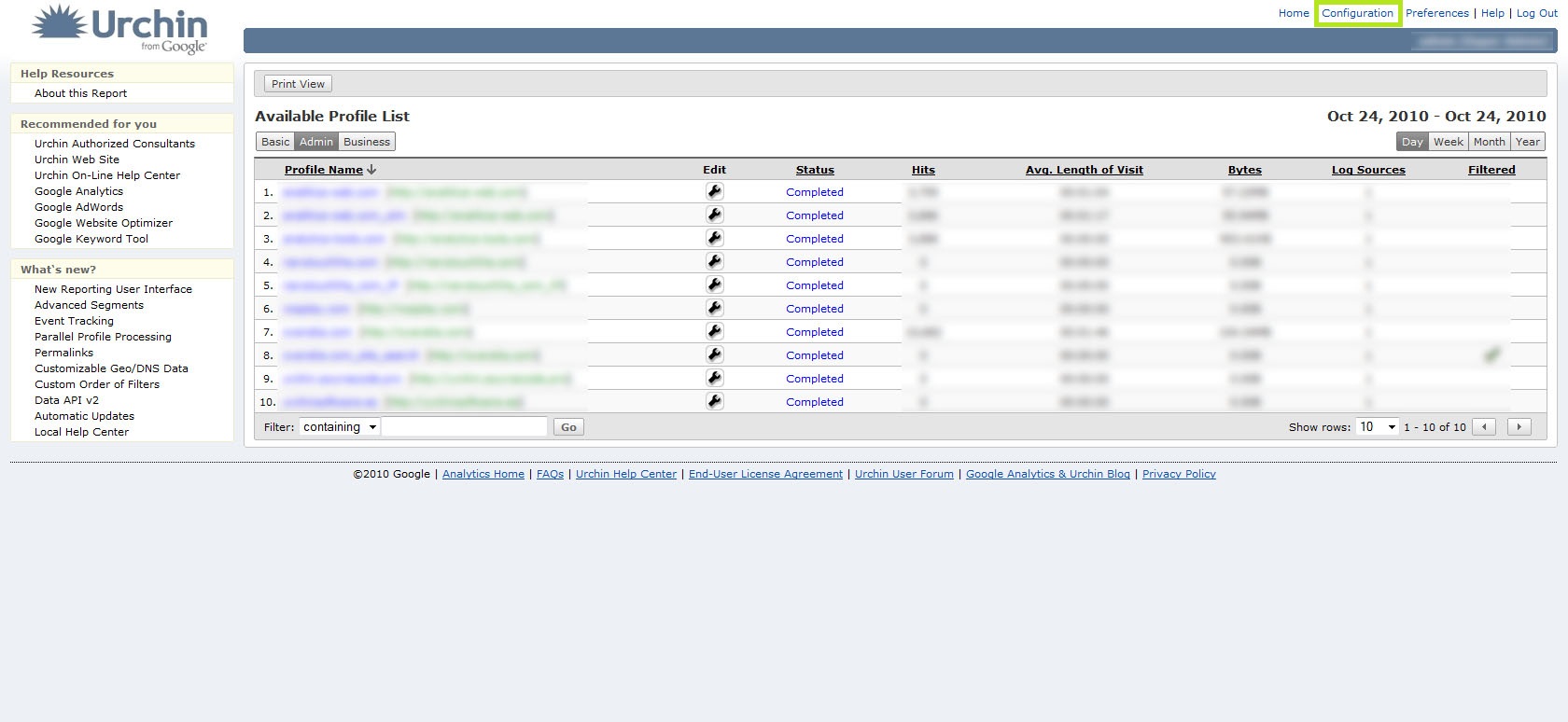The image size is (1568, 722).
Task: Open Configuration in the top navigation
Action: pos(1357,13)
